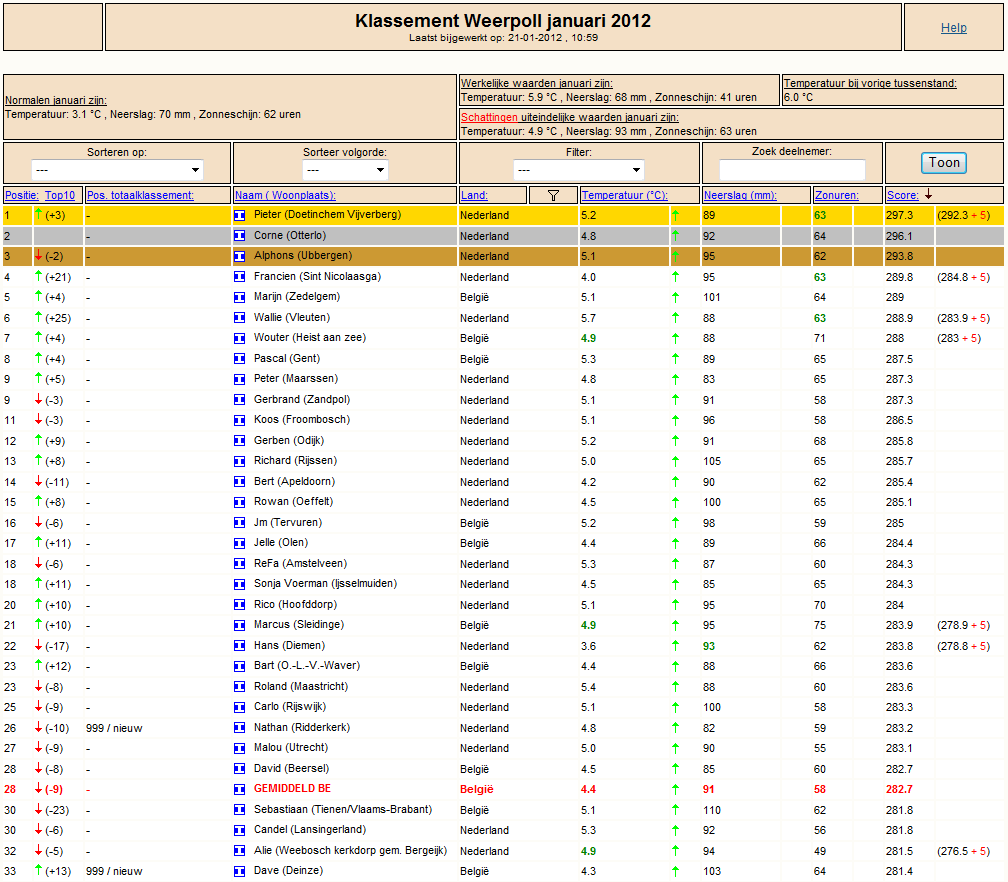1008x882 pixels.
Task: Click the blue icon beside Dave (Deinze)
Action: (240, 871)
